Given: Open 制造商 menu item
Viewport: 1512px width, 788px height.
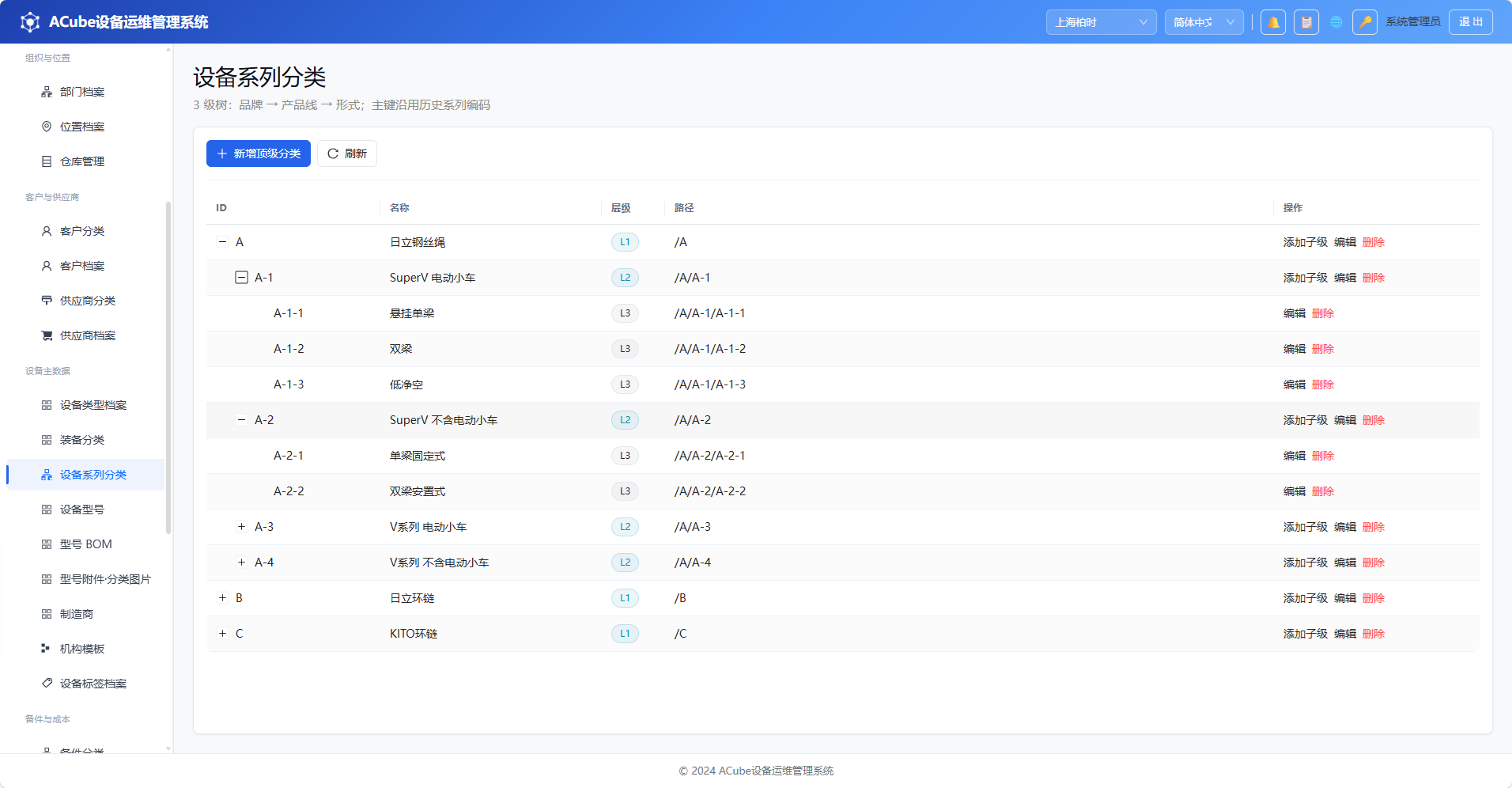Looking at the screenshot, I should click(x=85, y=614).
